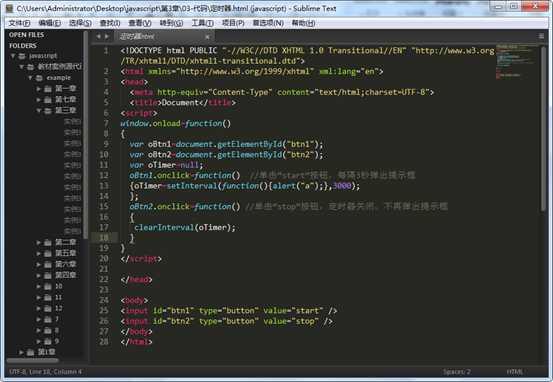The height and width of the screenshot is (382, 553).
Task: Collapse the 新材 folder under javascript
Action: click(x=22, y=67)
